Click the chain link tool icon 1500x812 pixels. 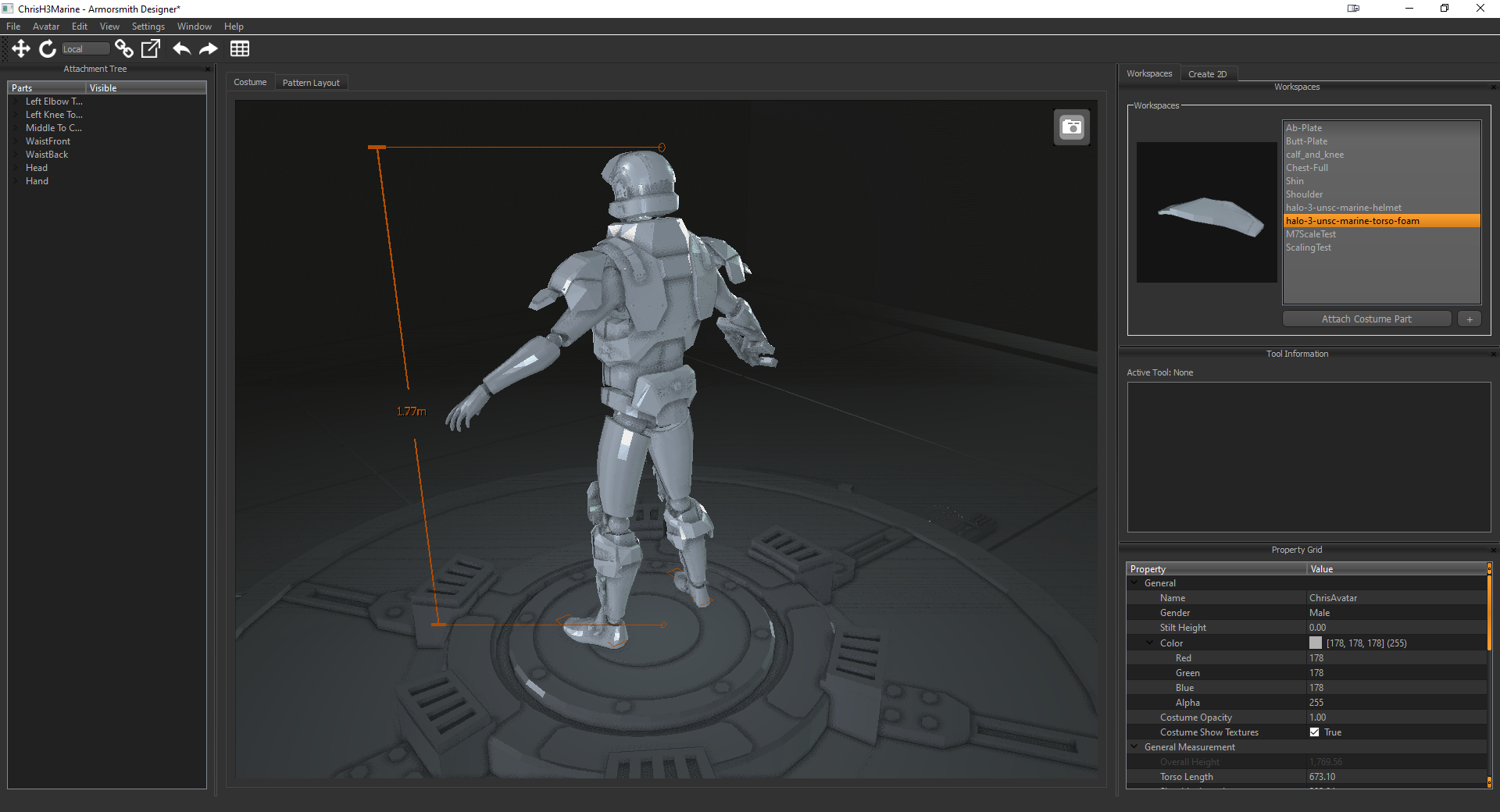[124, 49]
